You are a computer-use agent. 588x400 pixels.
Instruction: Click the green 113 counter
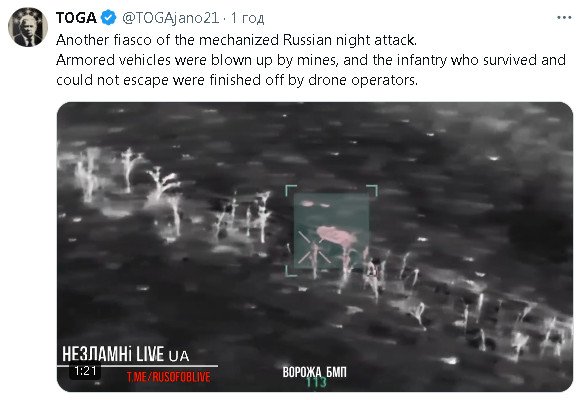(x=316, y=383)
